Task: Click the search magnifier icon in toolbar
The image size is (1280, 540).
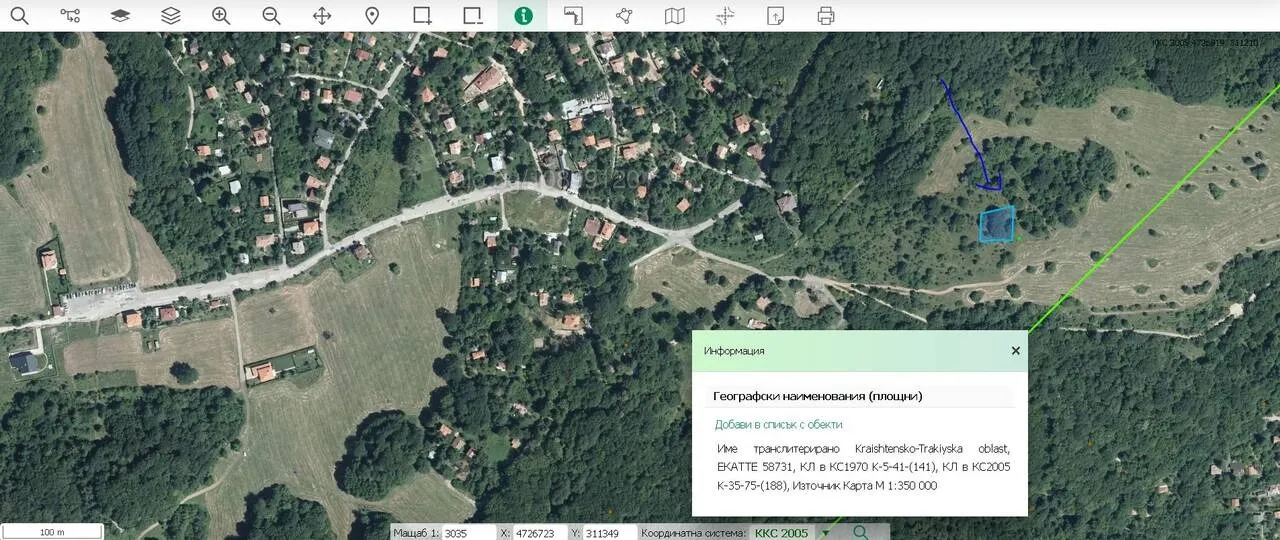Action: pyautogui.click(x=19, y=16)
